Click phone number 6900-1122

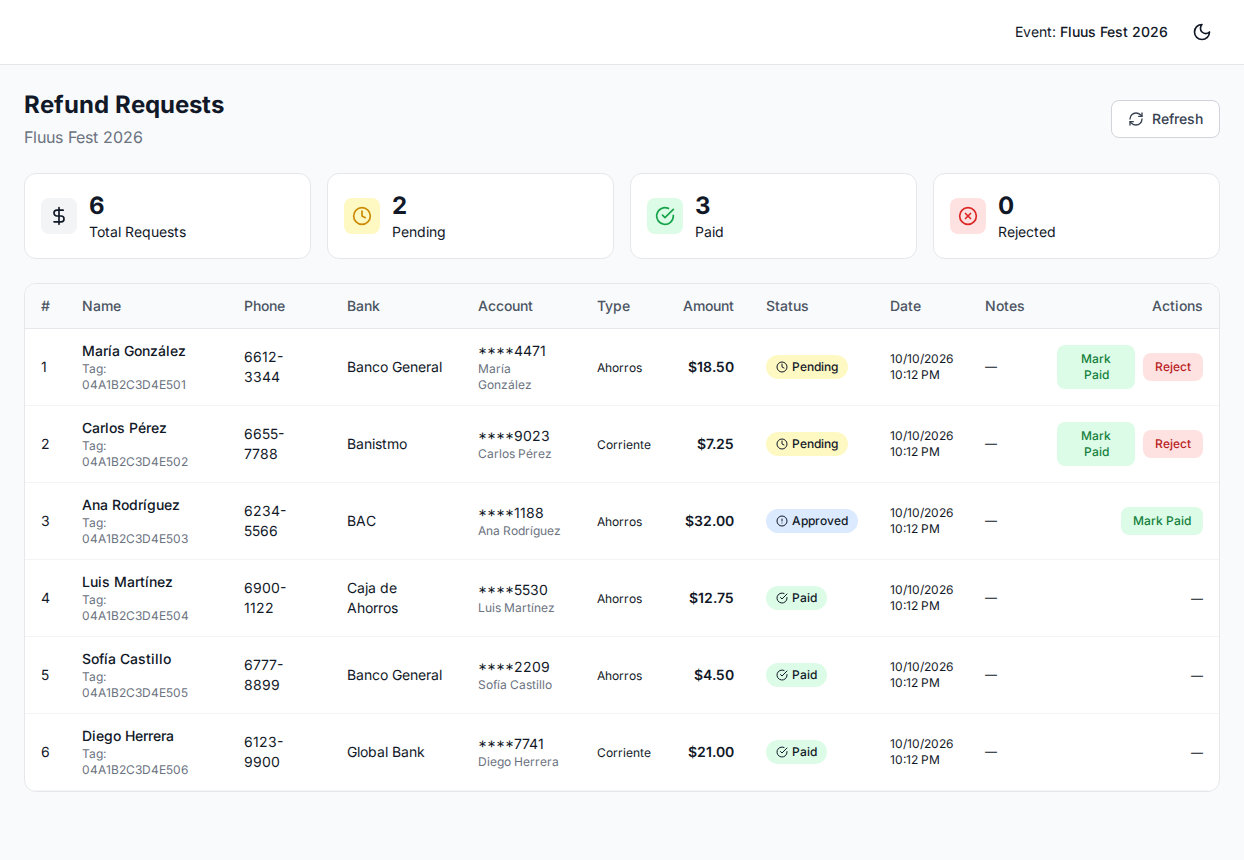(x=265, y=598)
